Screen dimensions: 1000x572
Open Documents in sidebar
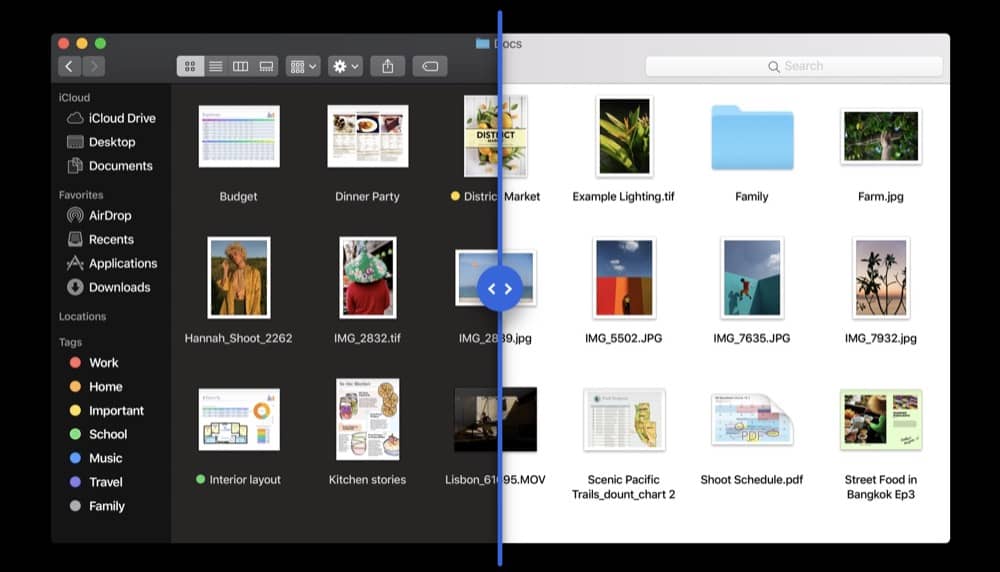110,166
